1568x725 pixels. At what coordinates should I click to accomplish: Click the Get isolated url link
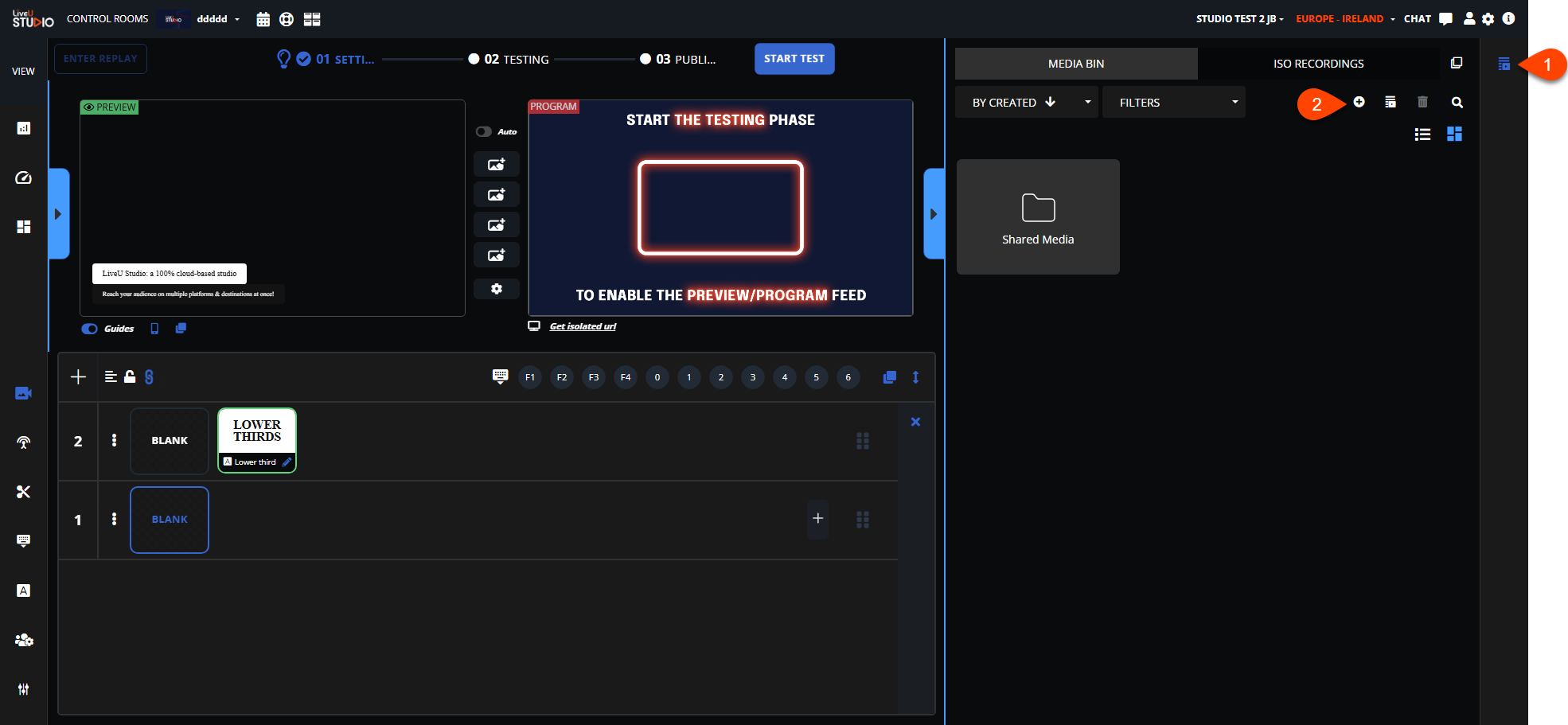pos(583,326)
